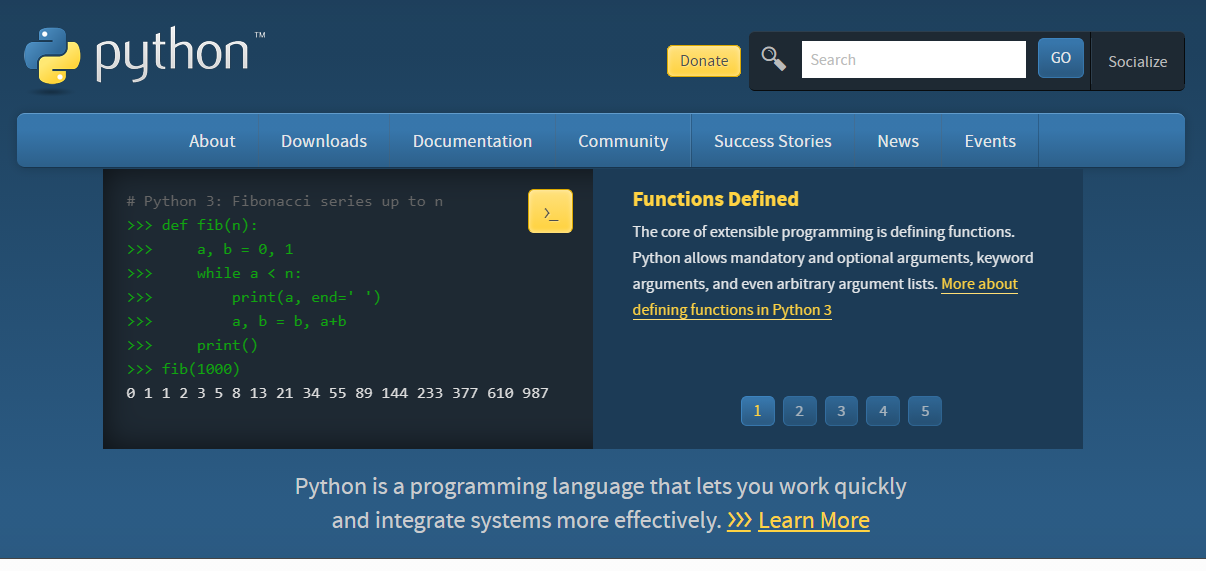1206x571 pixels.
Task: Open the News menu
Action: 898,141
